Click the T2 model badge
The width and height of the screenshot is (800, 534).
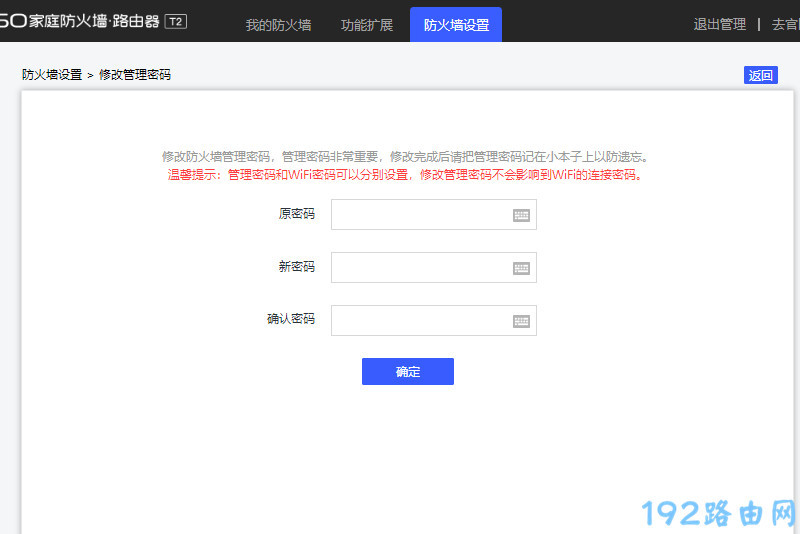pyautogui.click(x=175, y=21)
